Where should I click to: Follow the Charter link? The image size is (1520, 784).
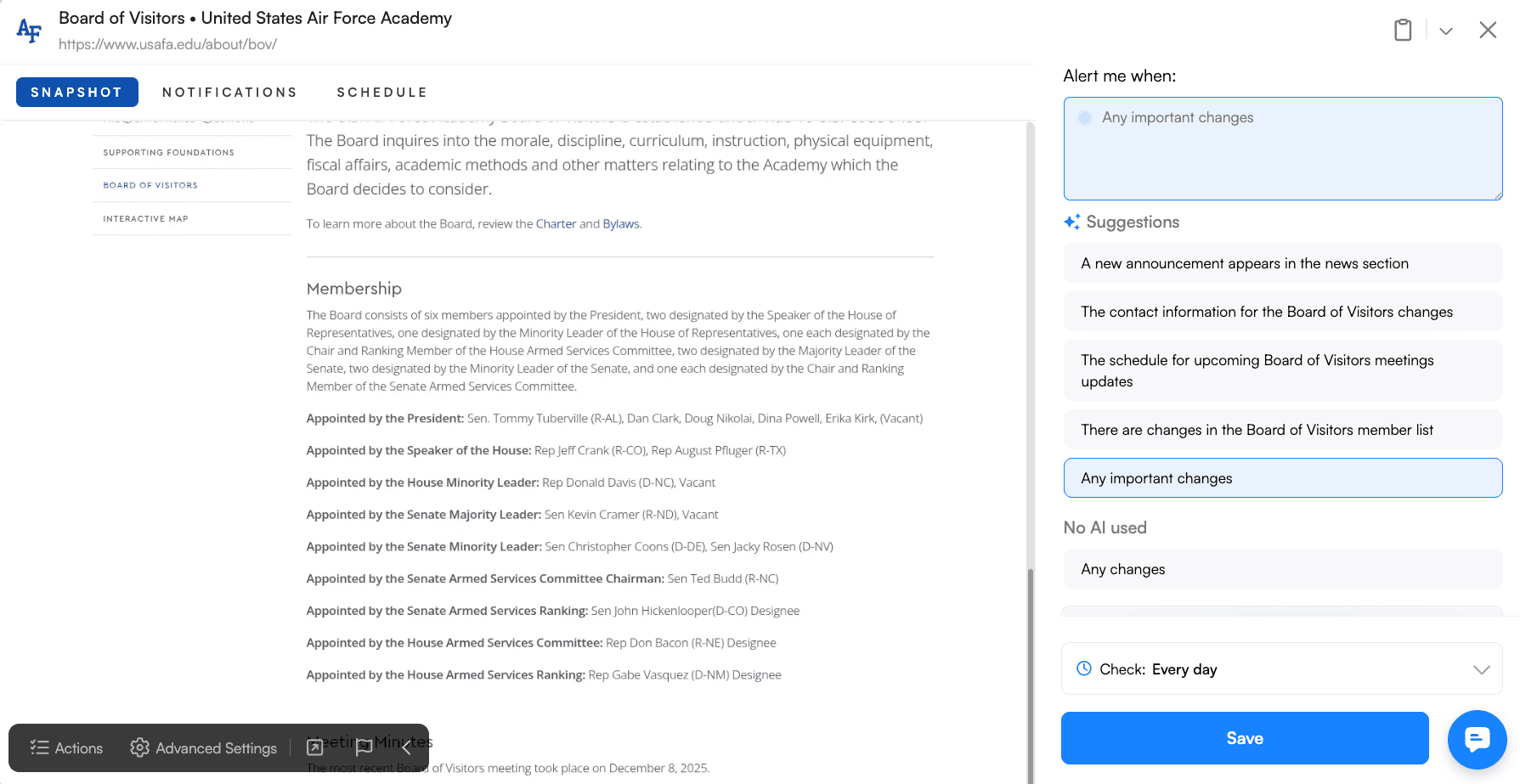click(x=556, y=224)
